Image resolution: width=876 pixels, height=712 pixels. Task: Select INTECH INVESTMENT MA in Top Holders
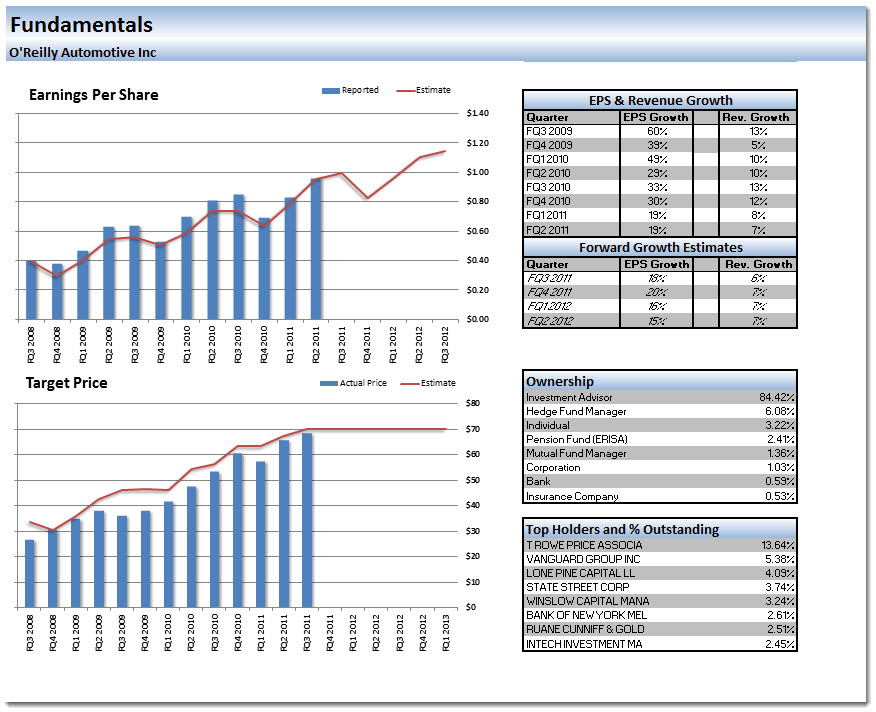tap(584, 644)
